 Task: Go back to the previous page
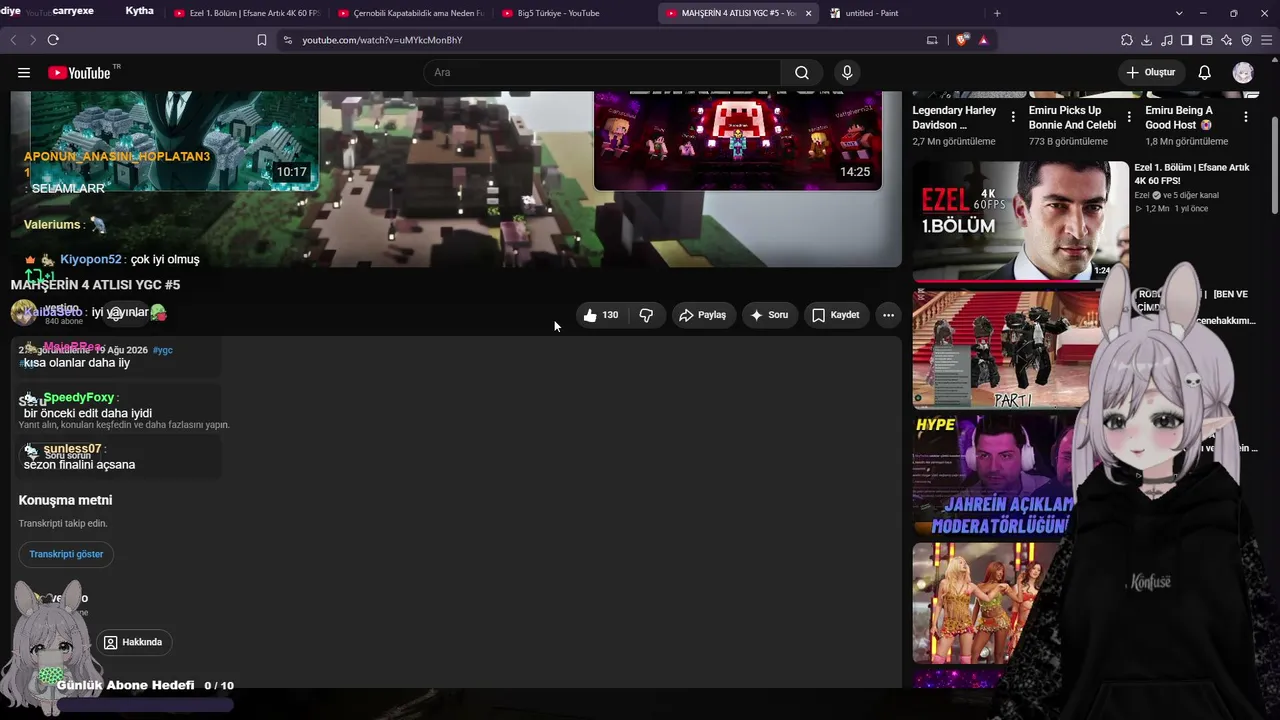tap(13, 40)
